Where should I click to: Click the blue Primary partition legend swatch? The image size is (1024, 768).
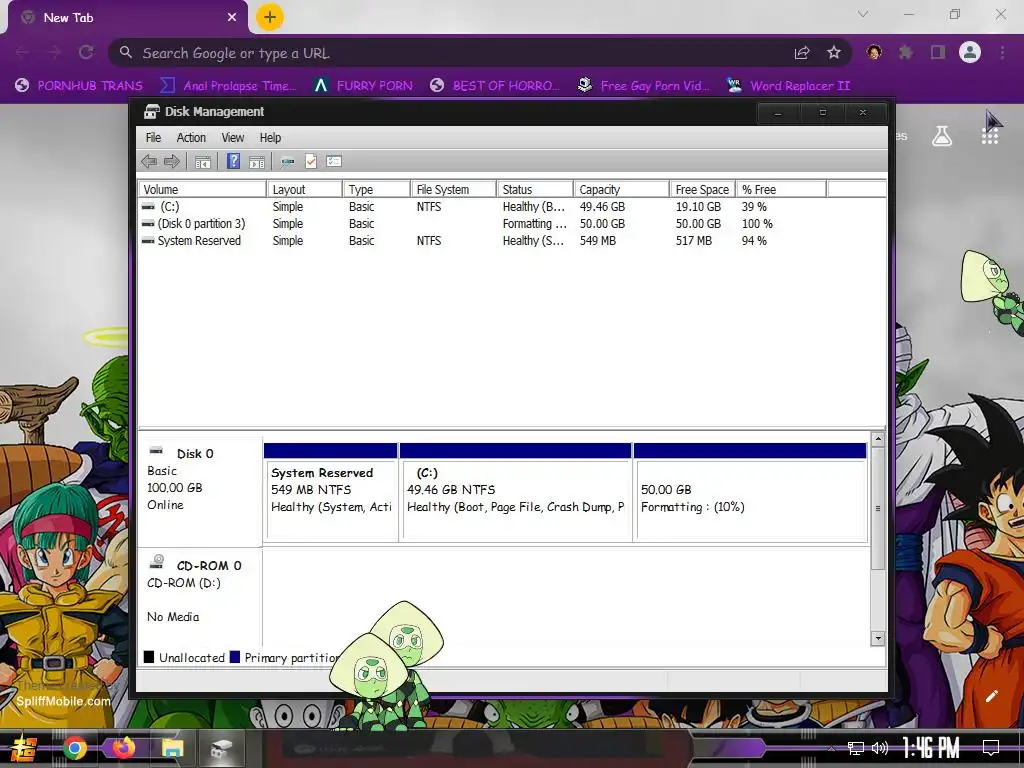click(x=235, y=657)
